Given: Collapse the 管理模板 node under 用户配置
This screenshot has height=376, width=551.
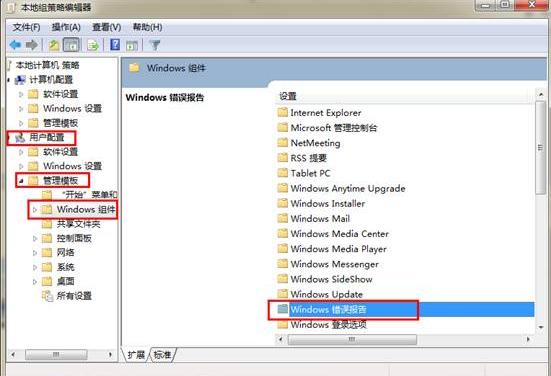Looking at the screenshot, I should click(x=21, y=181).
